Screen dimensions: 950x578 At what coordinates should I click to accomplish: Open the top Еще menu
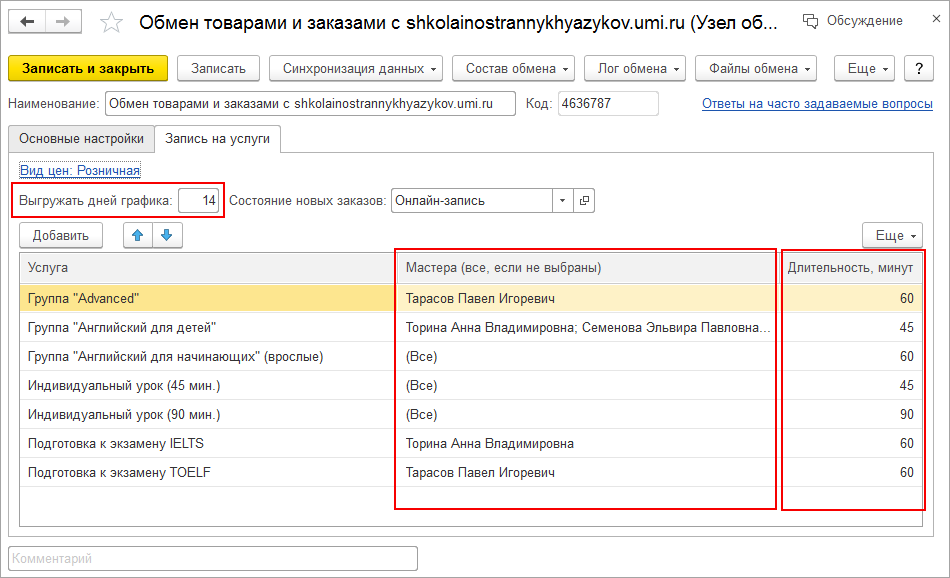865,68
